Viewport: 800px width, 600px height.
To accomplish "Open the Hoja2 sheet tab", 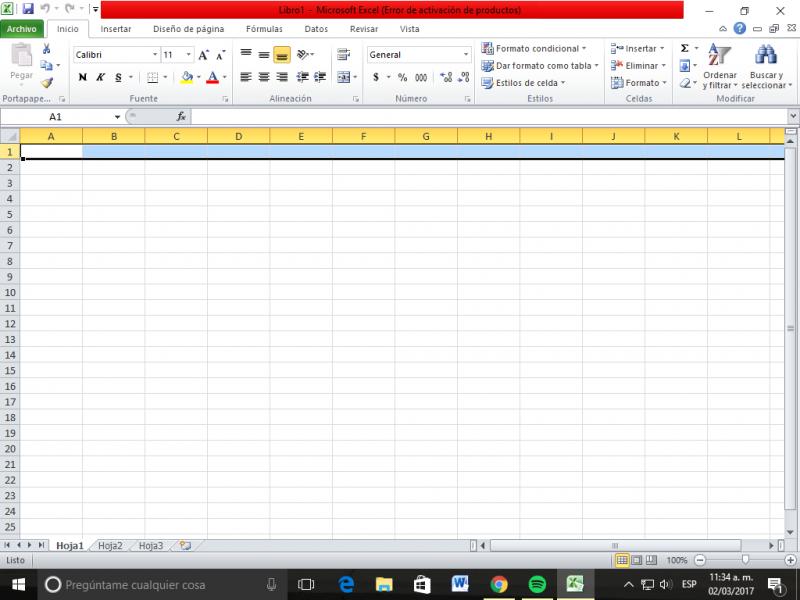I will (110, 546).
